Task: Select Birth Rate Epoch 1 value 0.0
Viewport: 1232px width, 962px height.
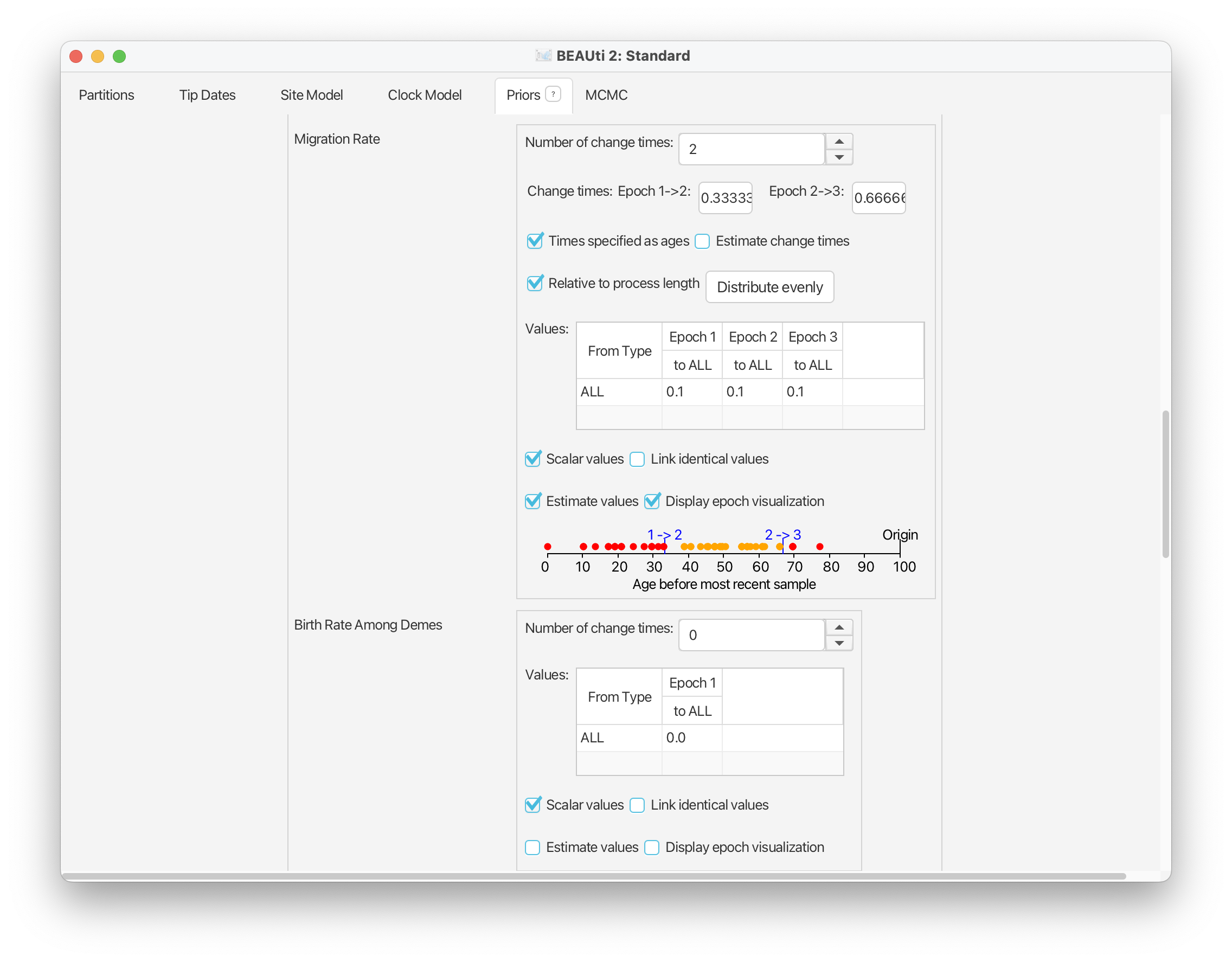Action: (x=691, y=737)
